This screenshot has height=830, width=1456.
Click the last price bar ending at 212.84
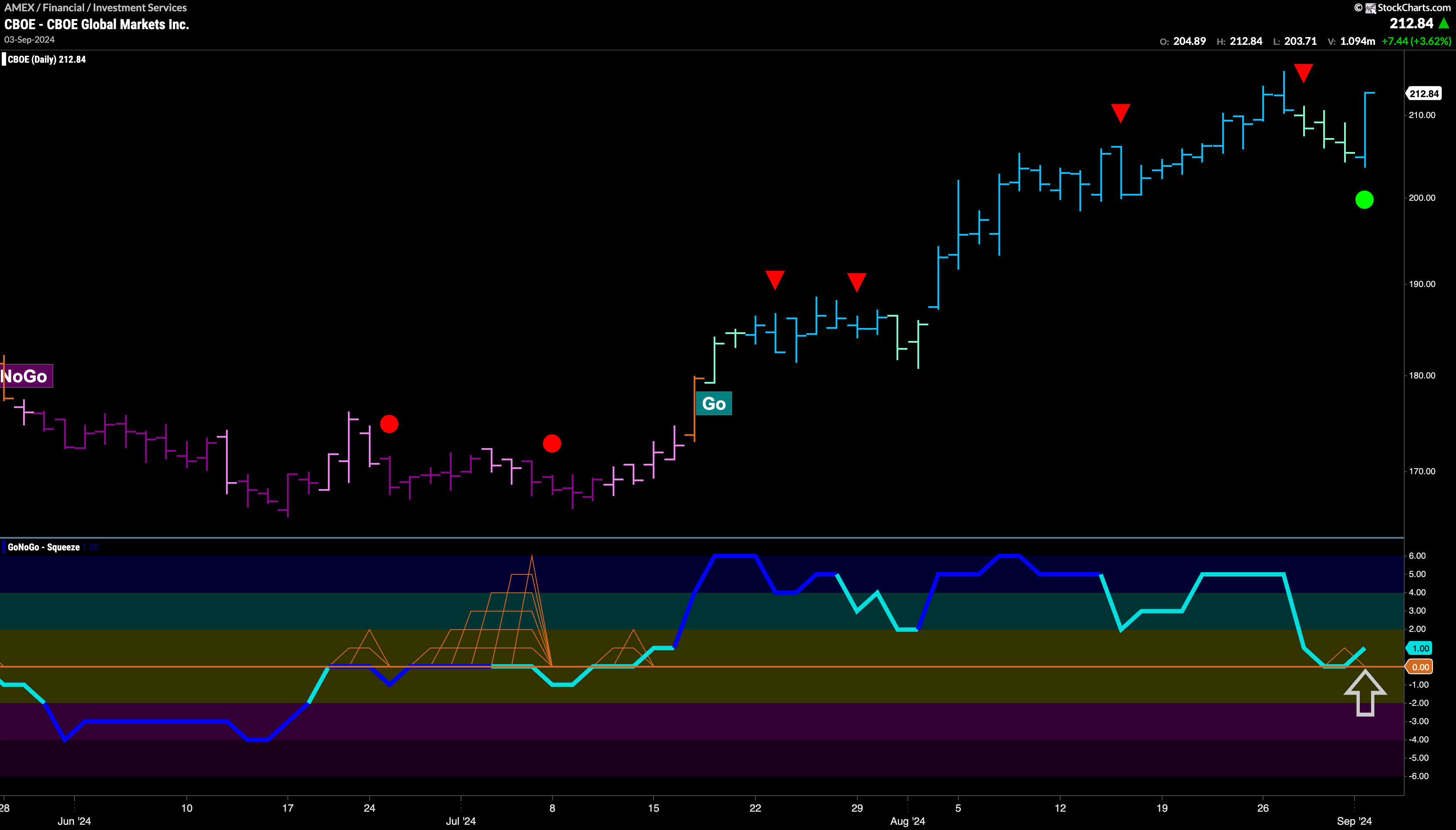tap(1365, 129)
